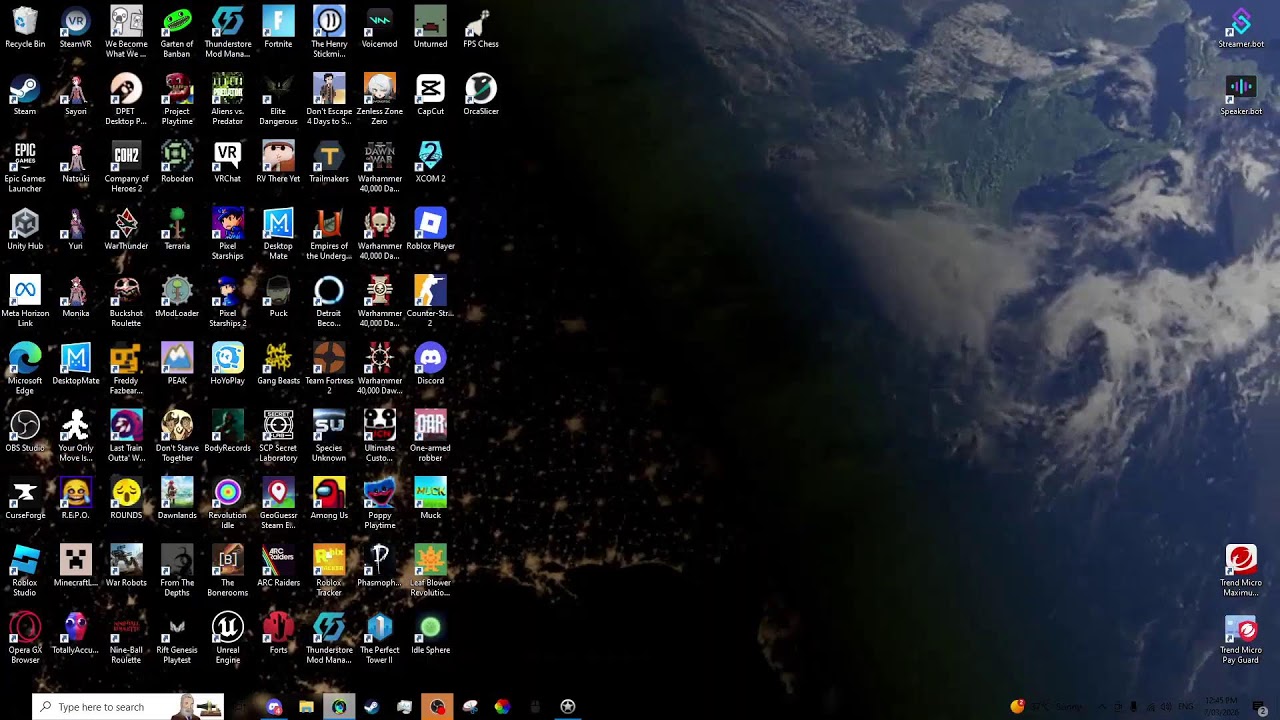
Task: Launch Among Us
Action: tap(329, 498)
